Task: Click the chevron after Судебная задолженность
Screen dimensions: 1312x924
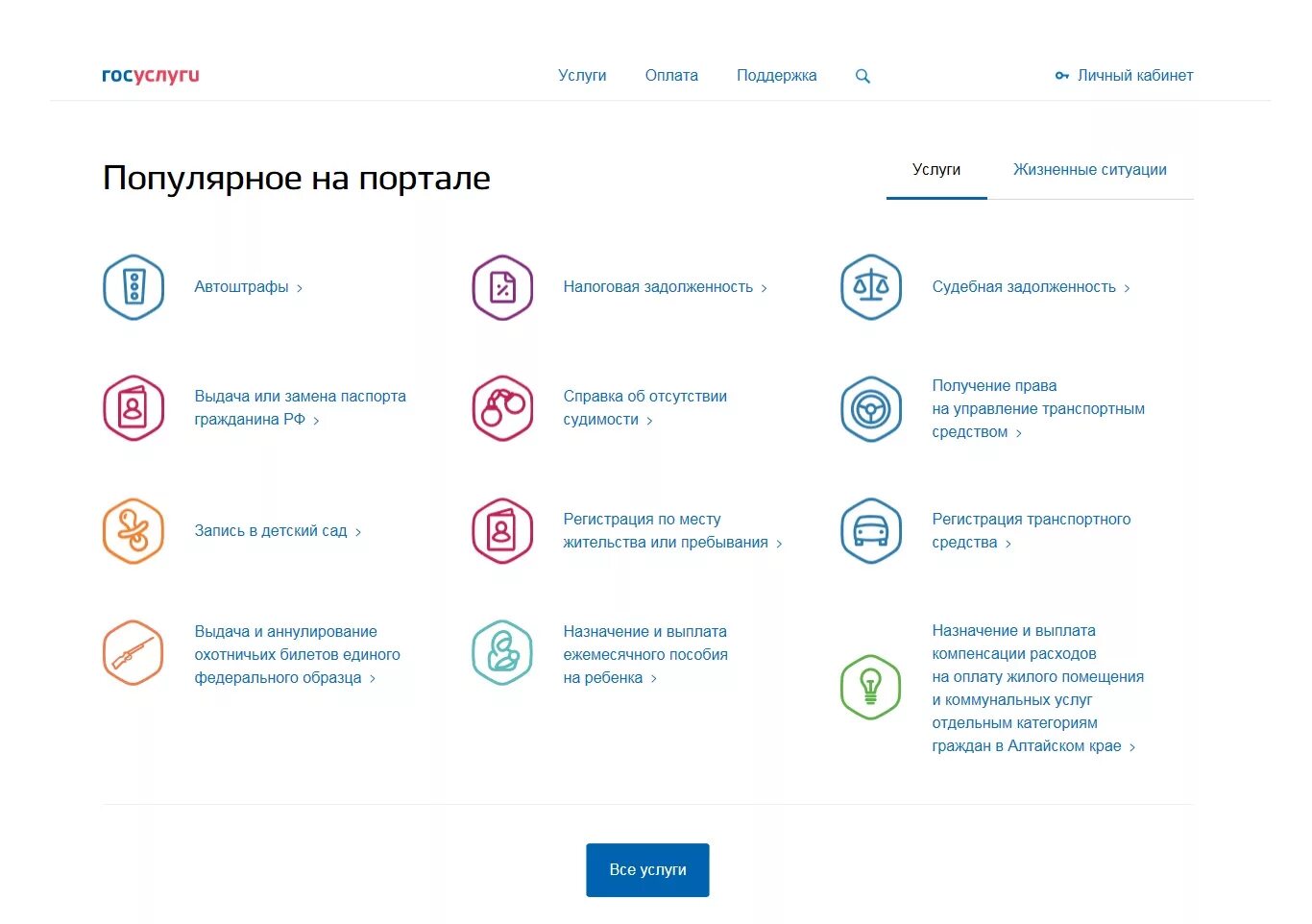Action: click(x=1128, y=288)
